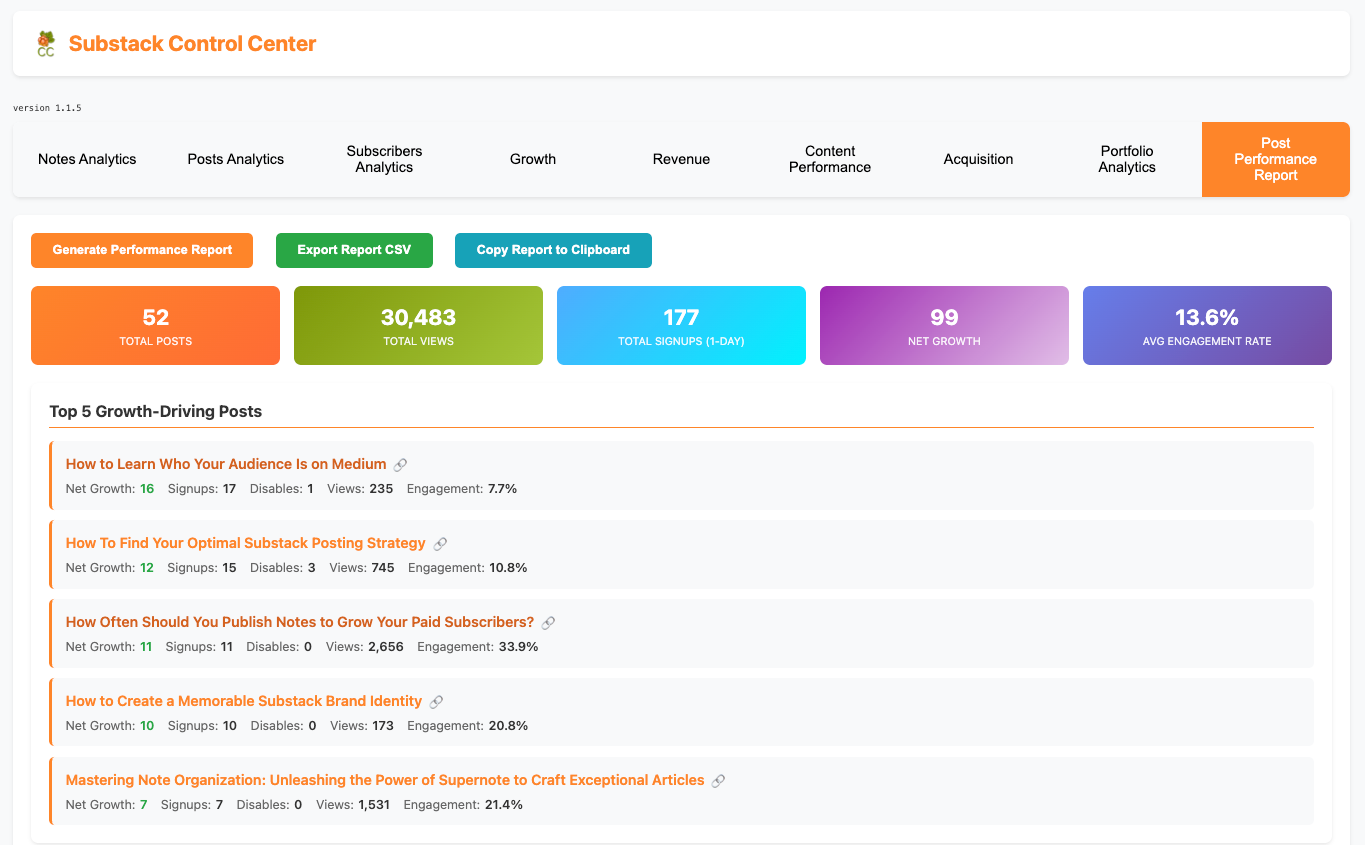Click 'Net Growth: 7' stat
Screen dimensions: 1365x845
(107, 805)
